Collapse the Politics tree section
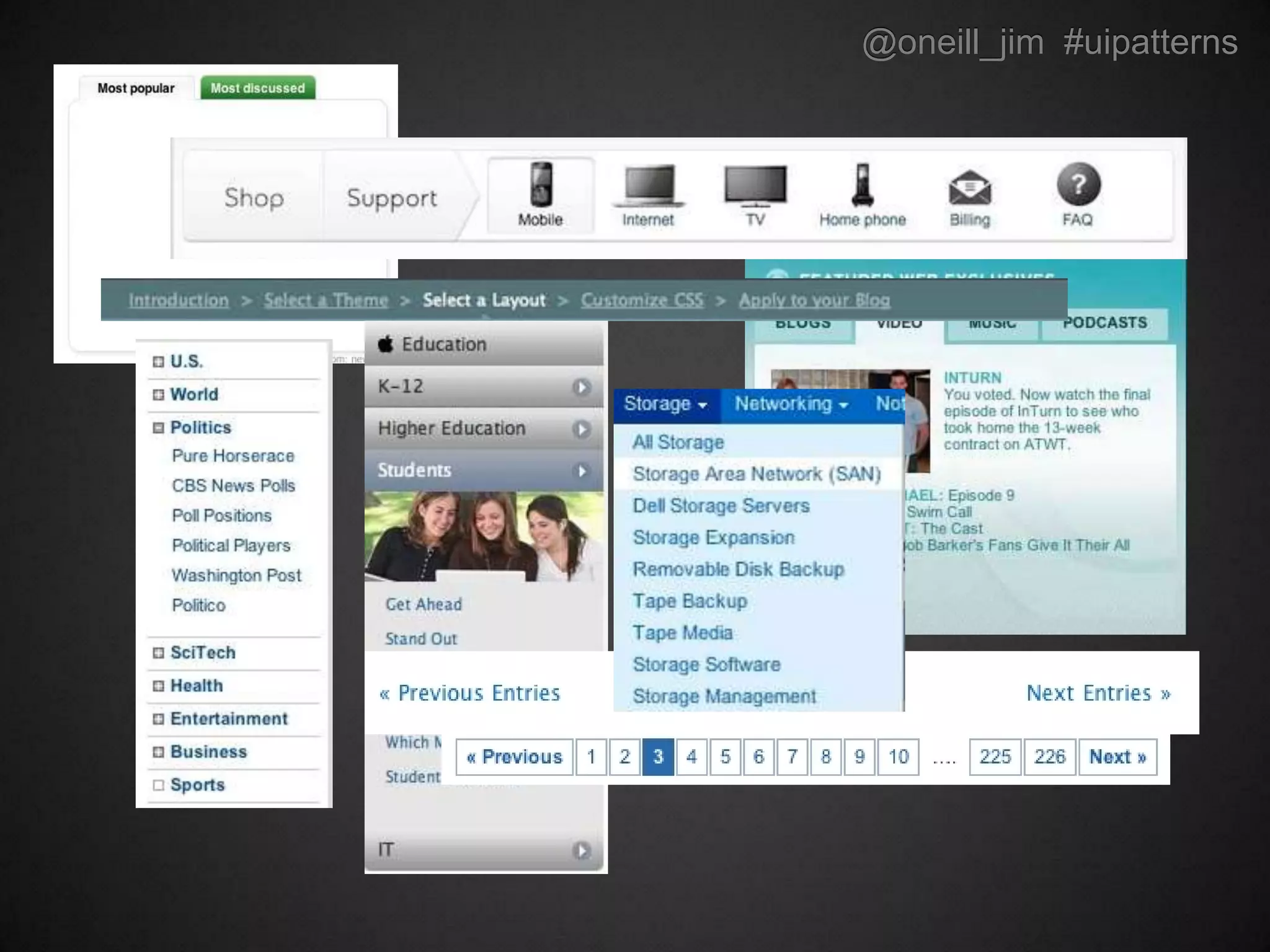Screen dimensions: 1270x952 point(159,428)
